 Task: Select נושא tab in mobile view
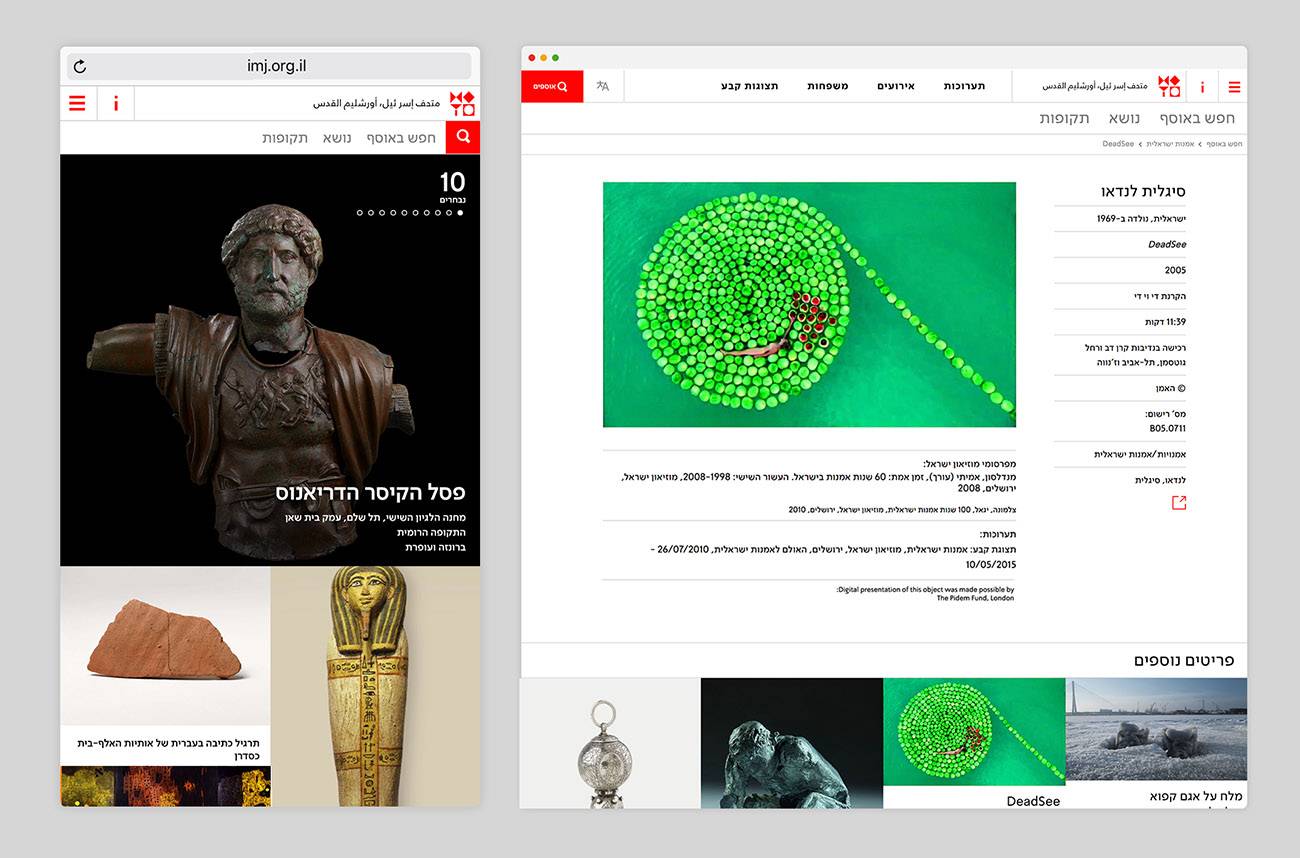click(337, 138)
